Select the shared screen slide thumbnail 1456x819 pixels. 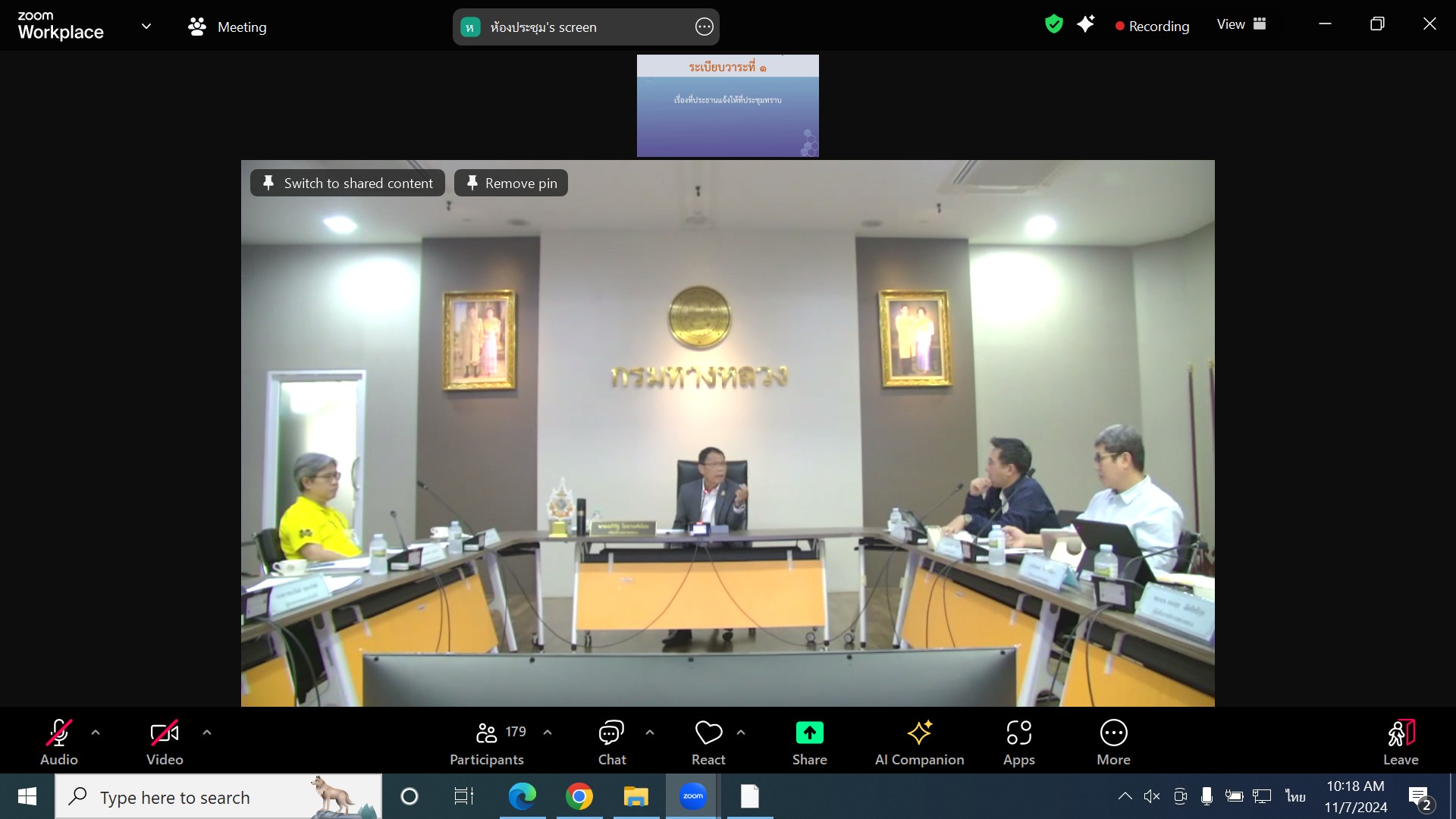pyautogui.click(x=727, y=105)
